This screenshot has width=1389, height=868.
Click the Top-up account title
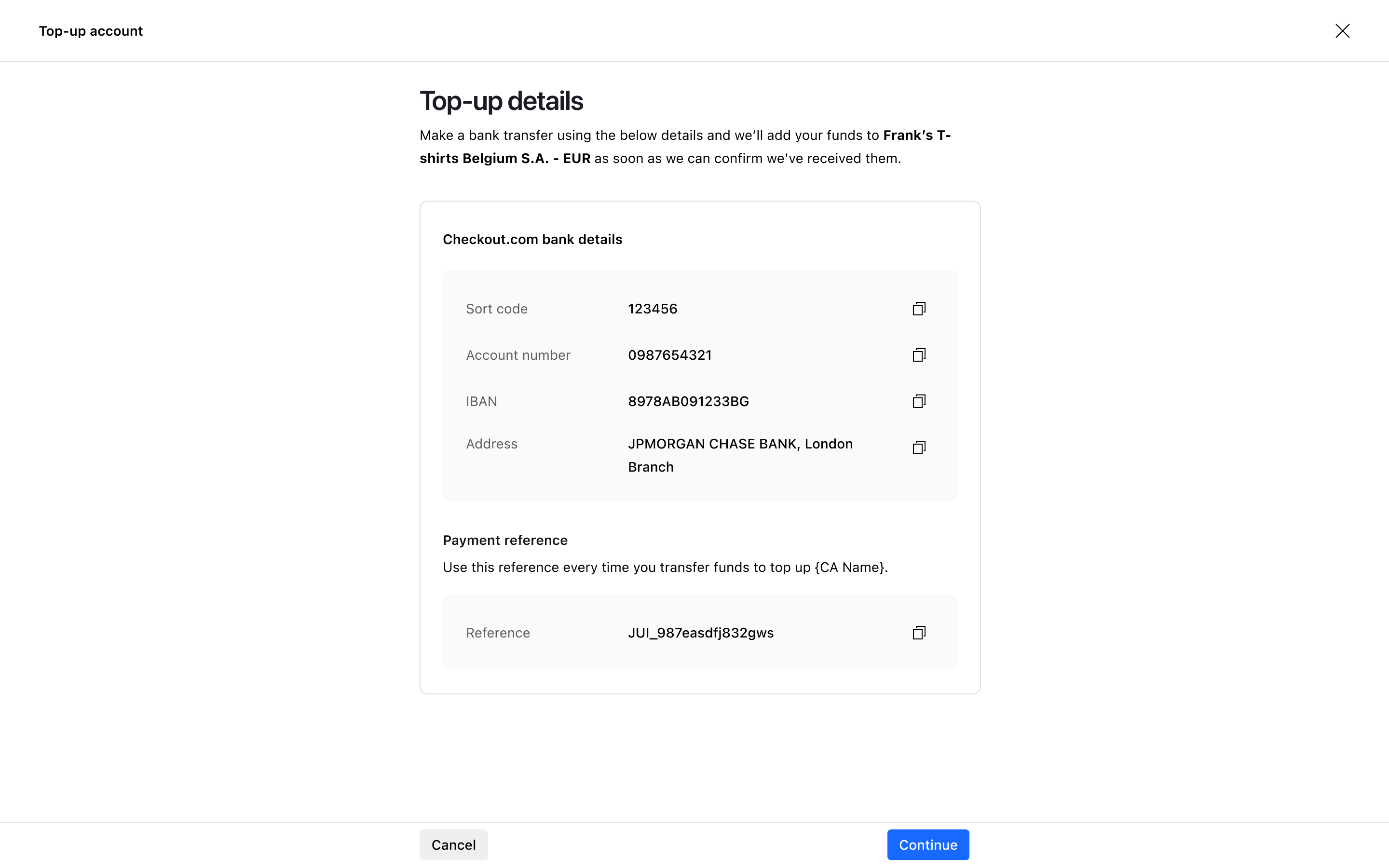91,31
